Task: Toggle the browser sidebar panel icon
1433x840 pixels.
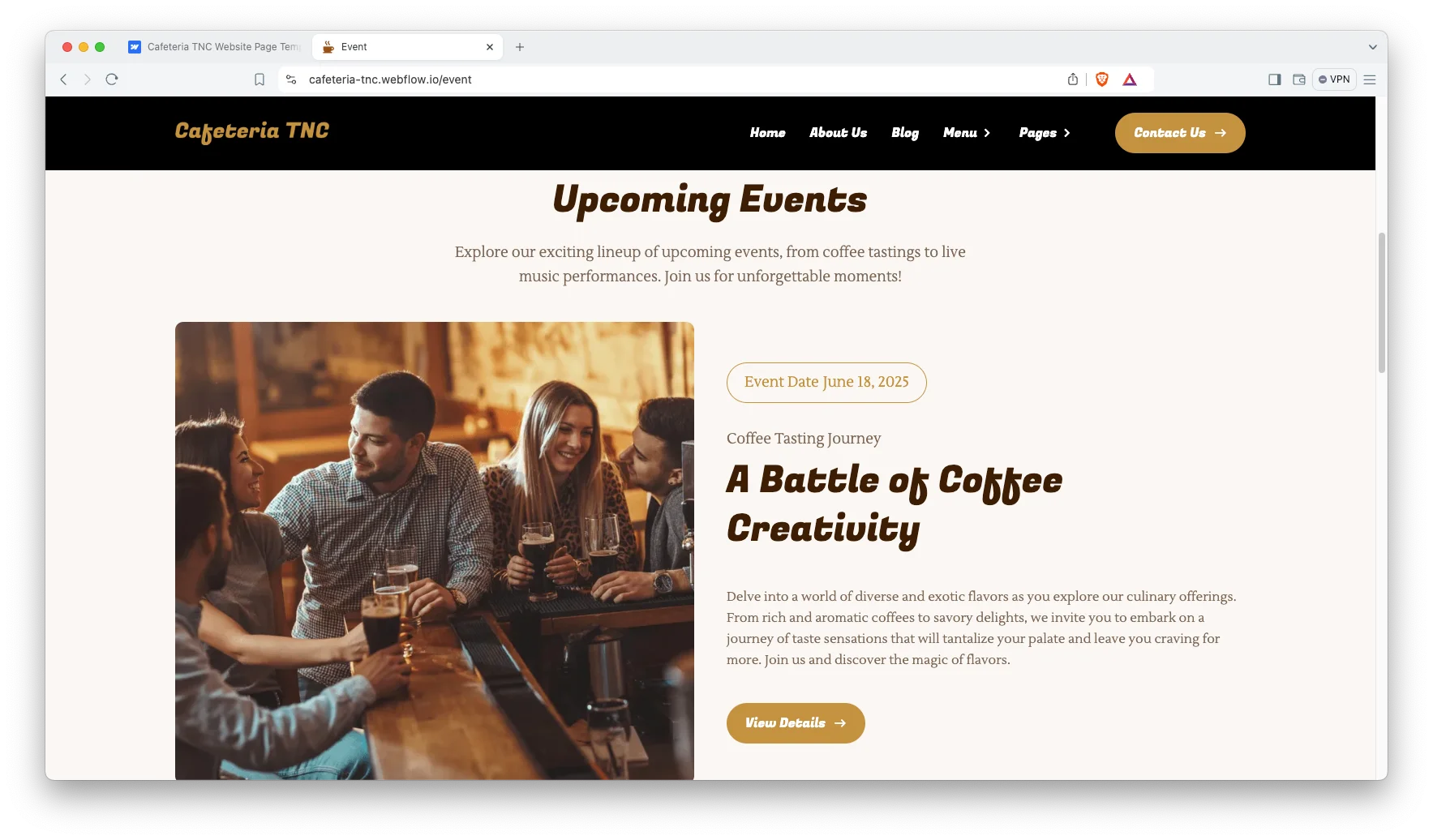Action: pos(1275,79)
